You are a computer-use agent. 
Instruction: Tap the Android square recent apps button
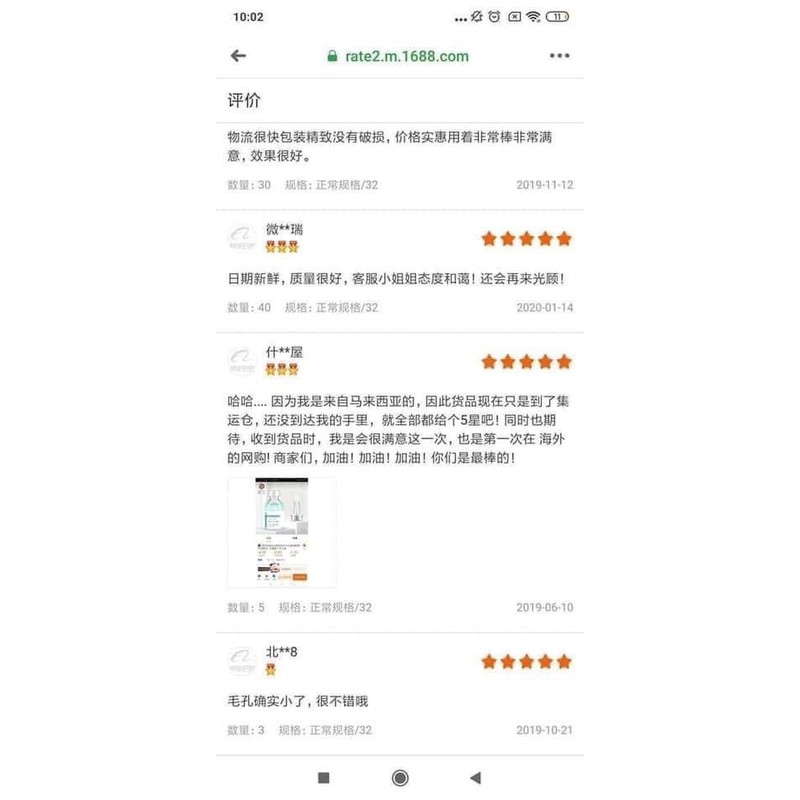pos(323,778)
